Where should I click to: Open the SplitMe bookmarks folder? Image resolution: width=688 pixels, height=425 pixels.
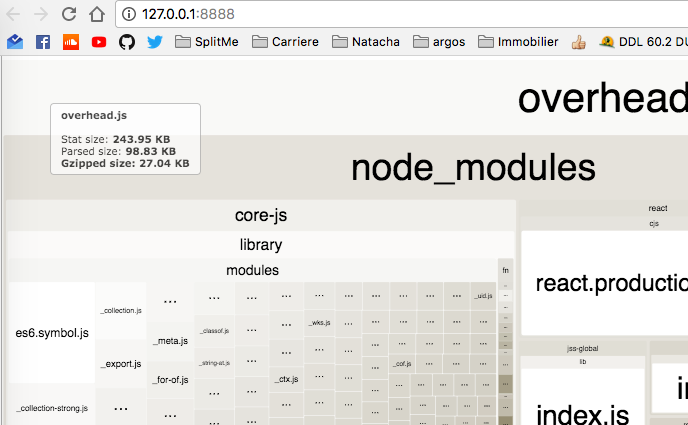coord(207,42)
